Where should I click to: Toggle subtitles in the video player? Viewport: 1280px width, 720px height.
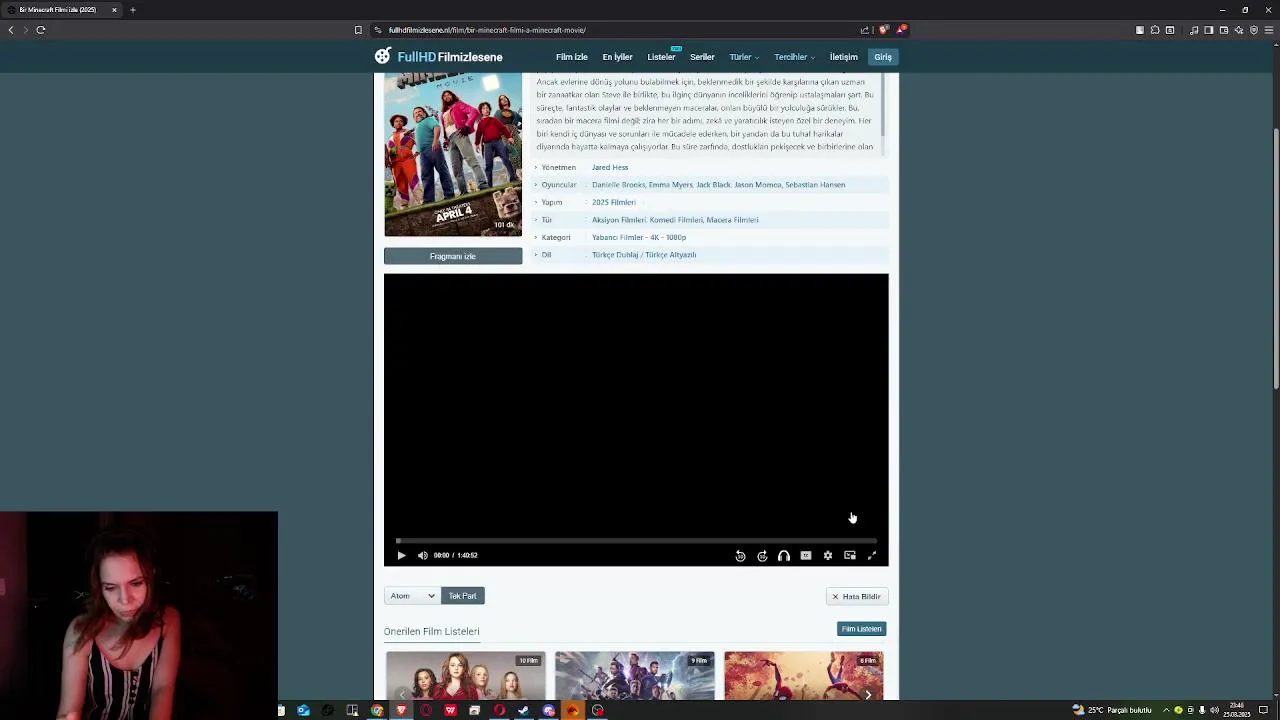click(x=806, y=555)
